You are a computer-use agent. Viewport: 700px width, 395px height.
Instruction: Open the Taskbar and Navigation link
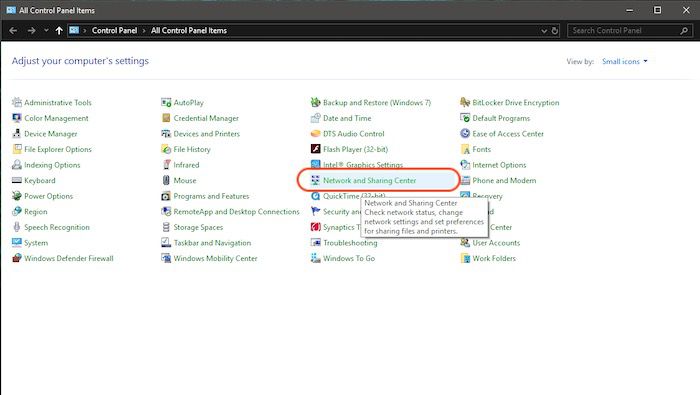click(x=212, y=243)
